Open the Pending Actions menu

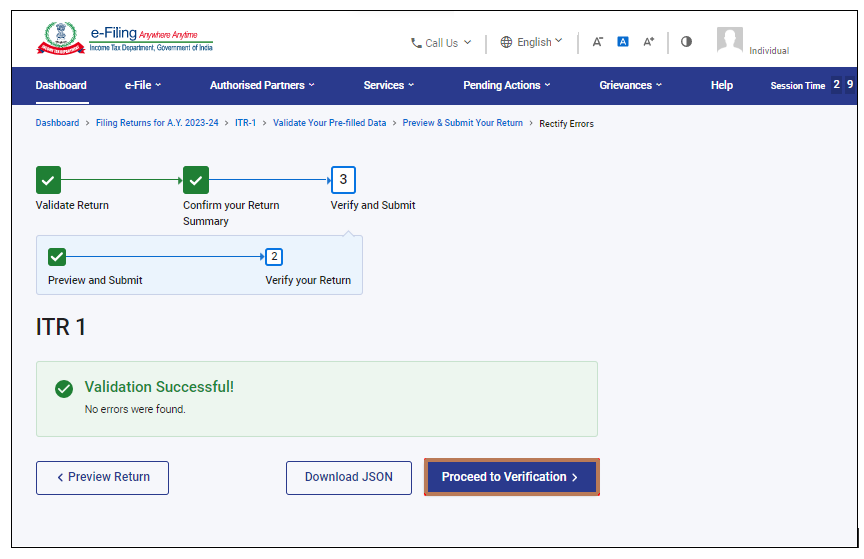[x=506, y=86]
